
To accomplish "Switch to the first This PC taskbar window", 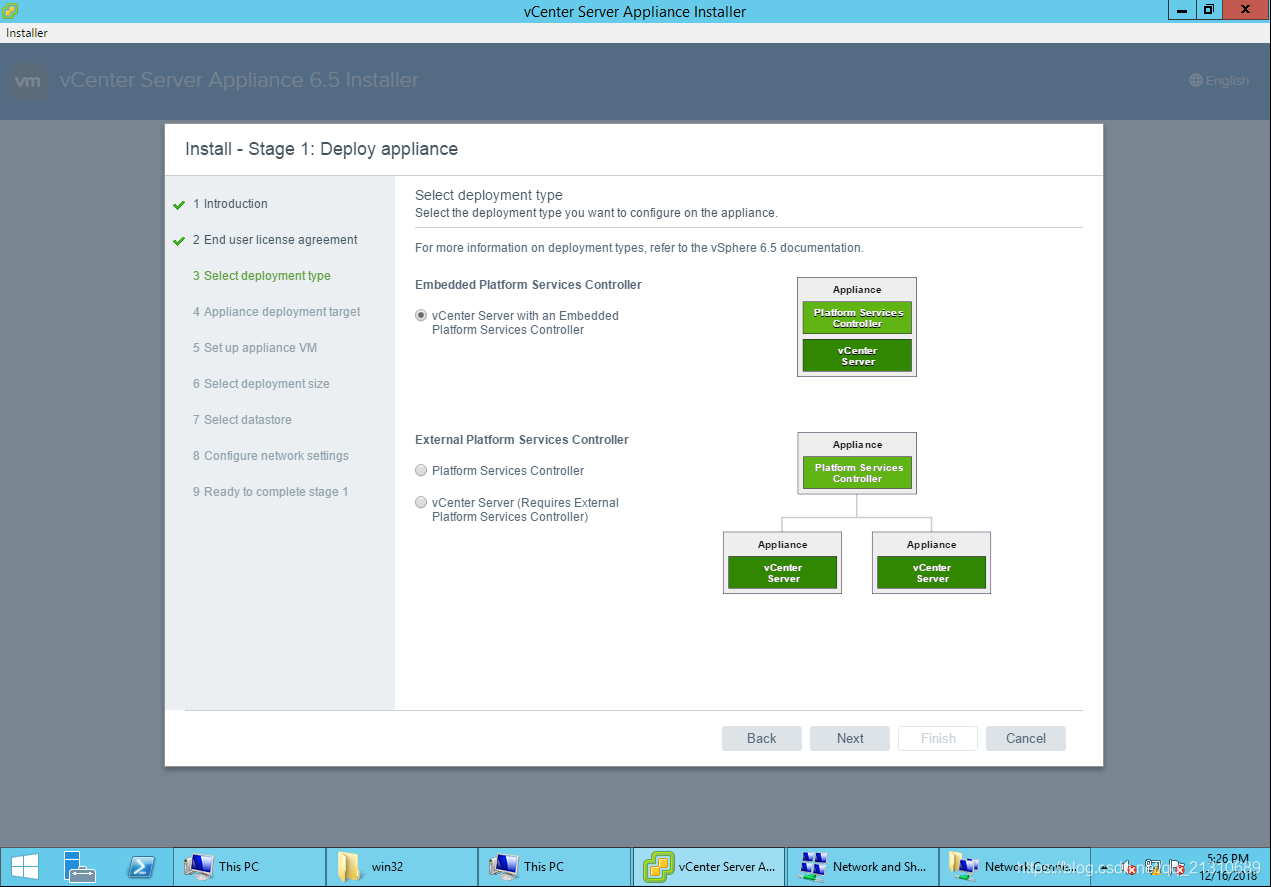I will (250, 867).
